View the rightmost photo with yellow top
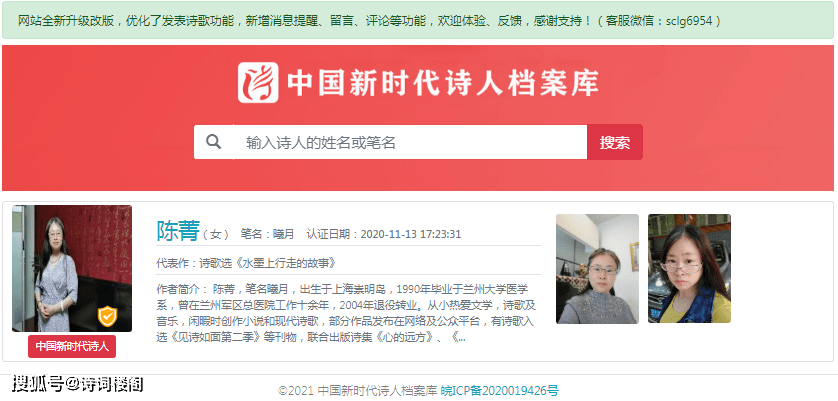 coord(689,269)
